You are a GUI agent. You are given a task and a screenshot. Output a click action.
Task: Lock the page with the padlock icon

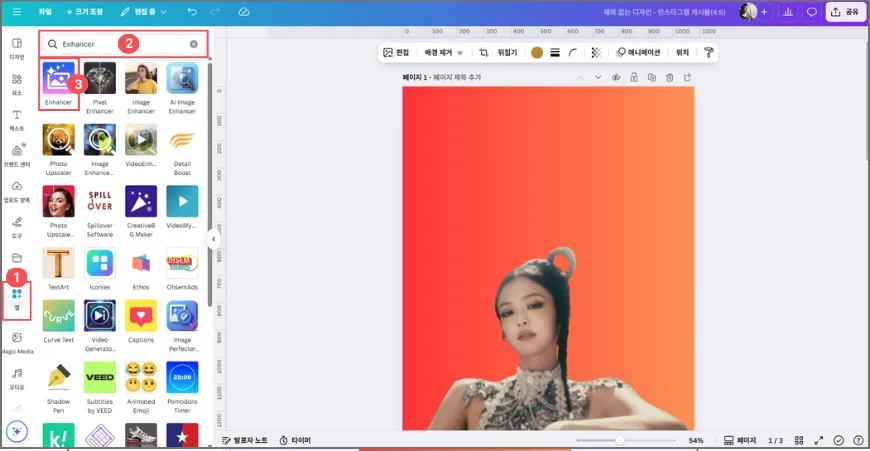634,77
